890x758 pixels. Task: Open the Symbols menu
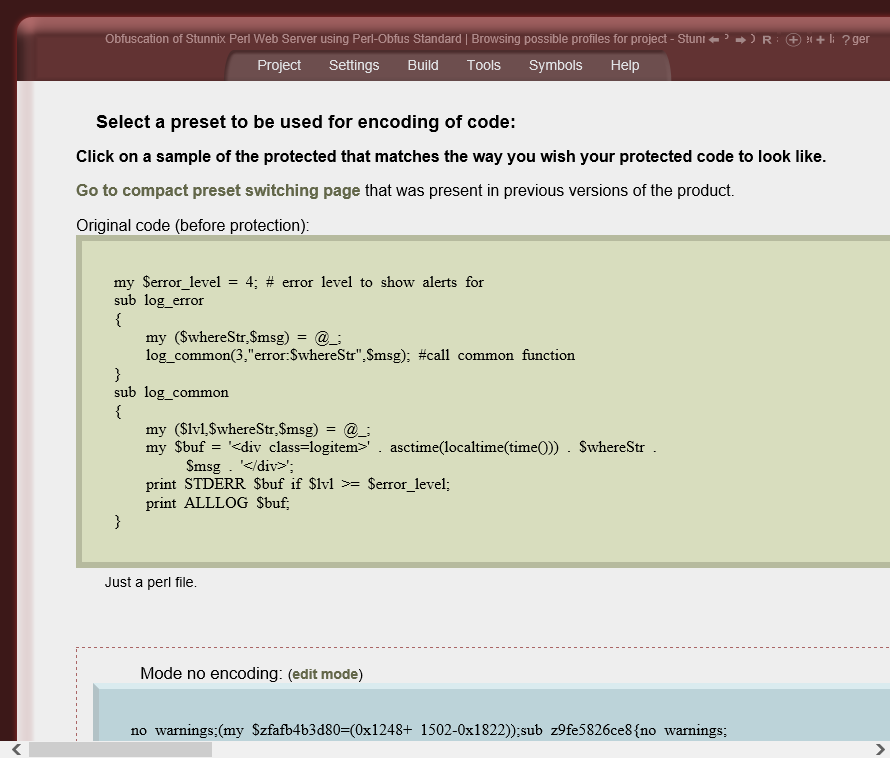pyautogui.click(x=555, y=65)
